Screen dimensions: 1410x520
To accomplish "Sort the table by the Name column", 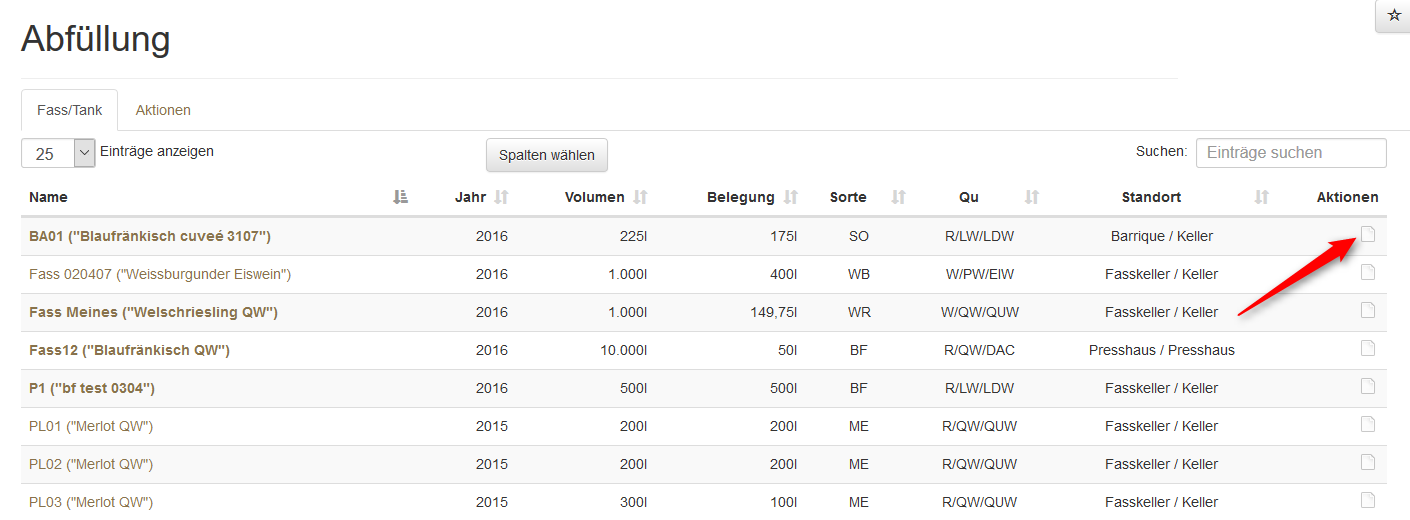I will click(x=400, y=198).
